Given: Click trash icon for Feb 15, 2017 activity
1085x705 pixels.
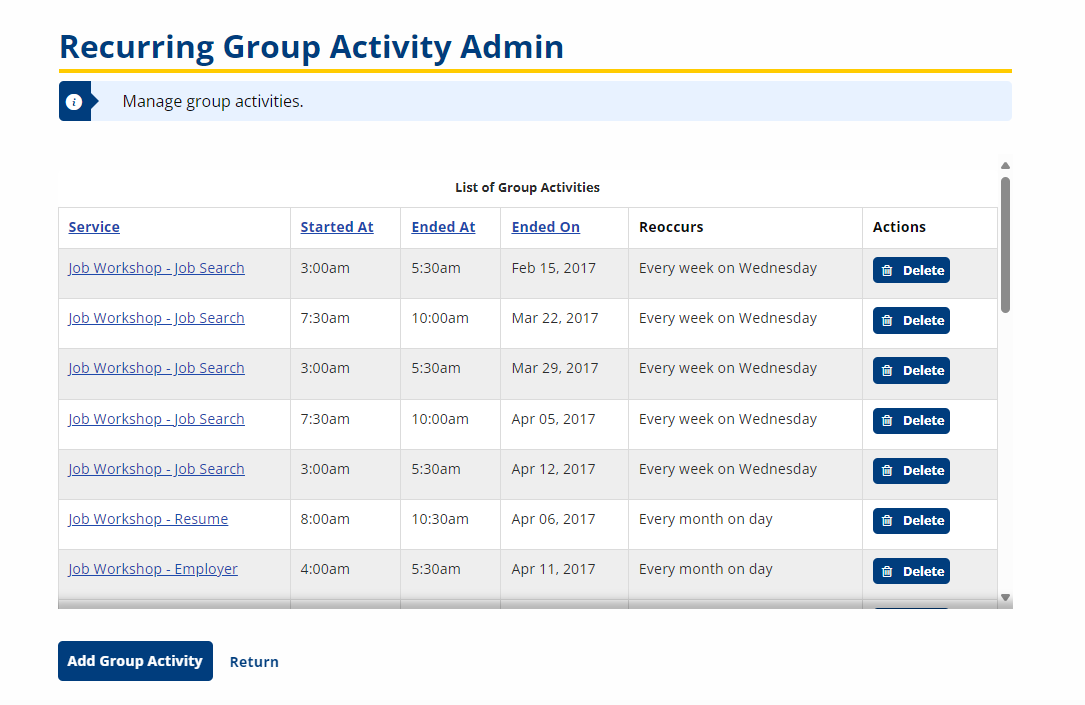Looking at the screenshot, I should point(887,271).
